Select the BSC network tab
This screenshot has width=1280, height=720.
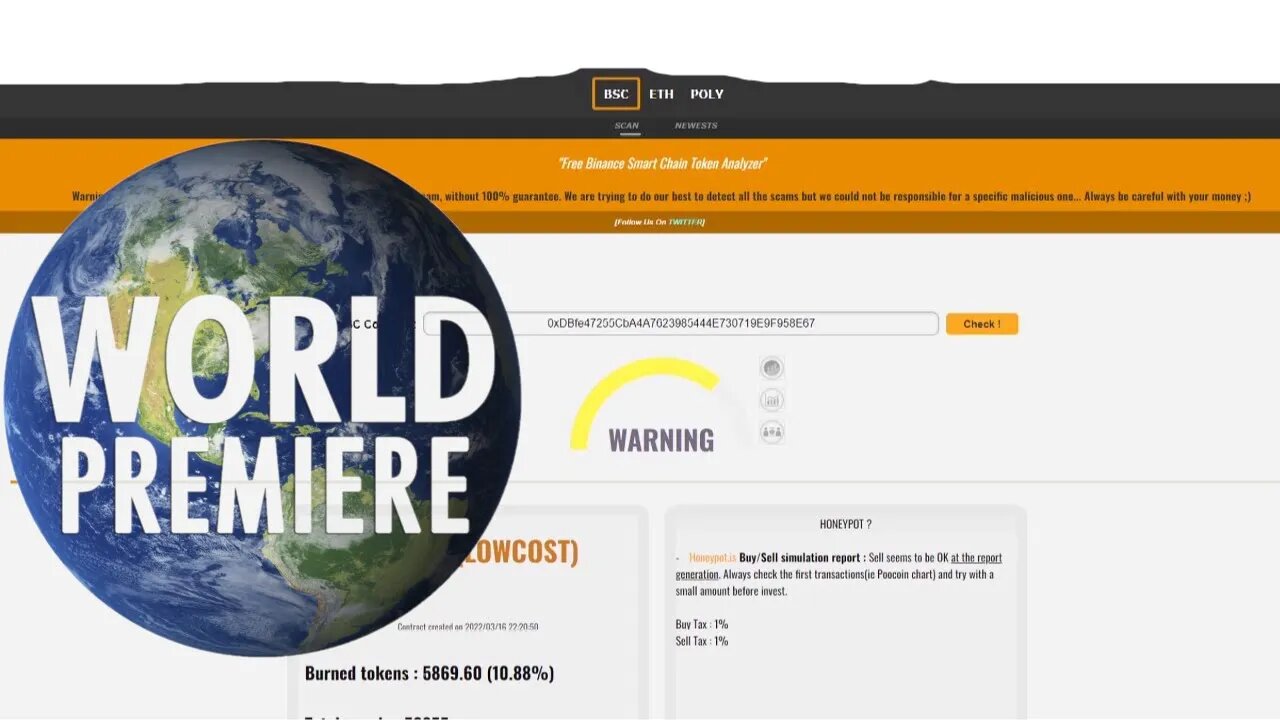pos(616,94)
